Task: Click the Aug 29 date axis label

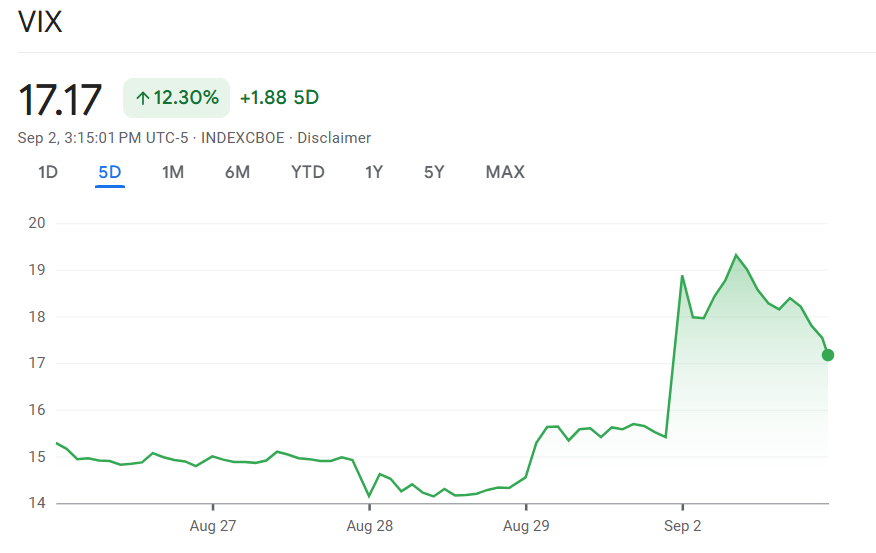Action: 526,526
